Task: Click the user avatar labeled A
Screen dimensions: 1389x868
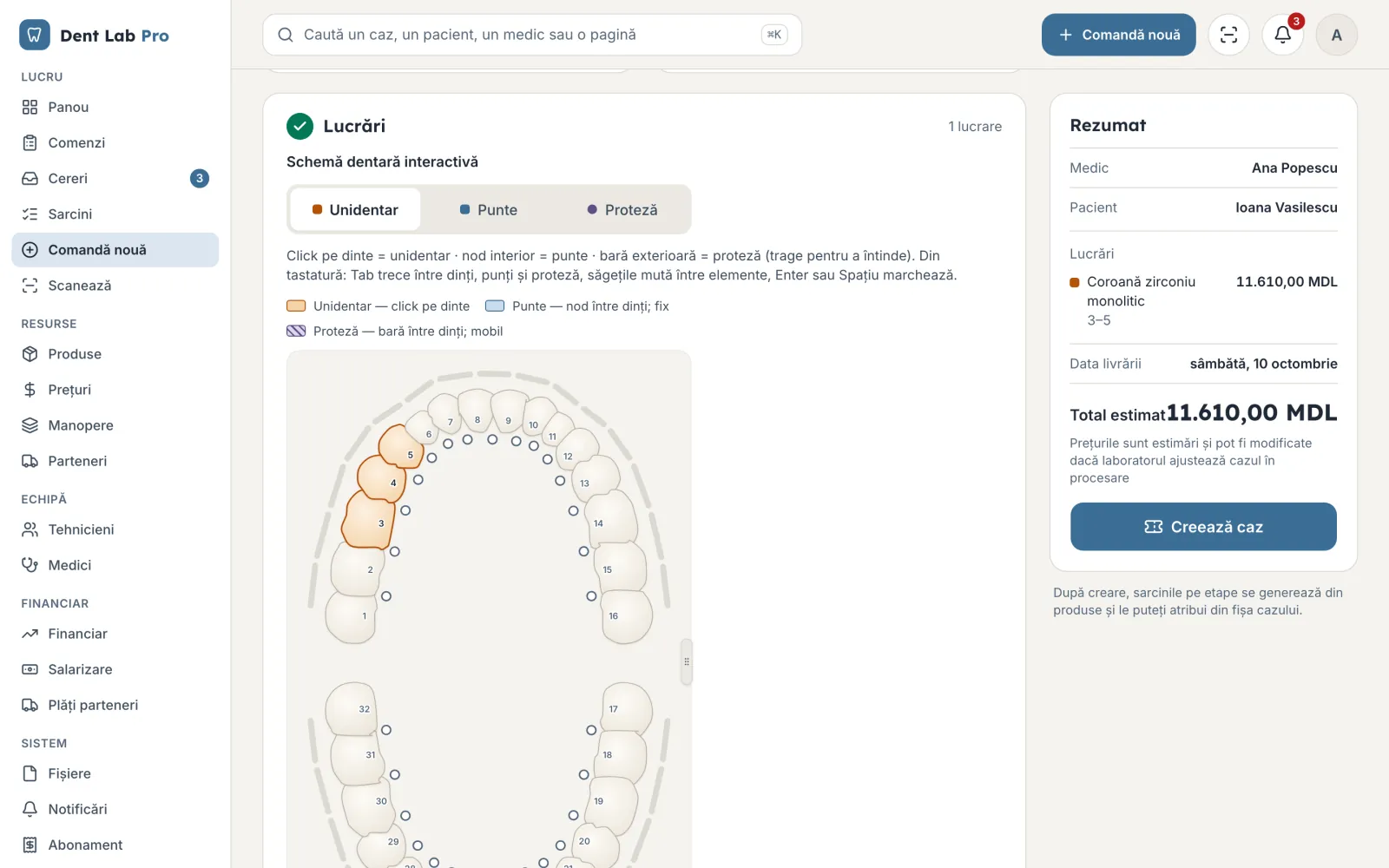Action: 1336,35
